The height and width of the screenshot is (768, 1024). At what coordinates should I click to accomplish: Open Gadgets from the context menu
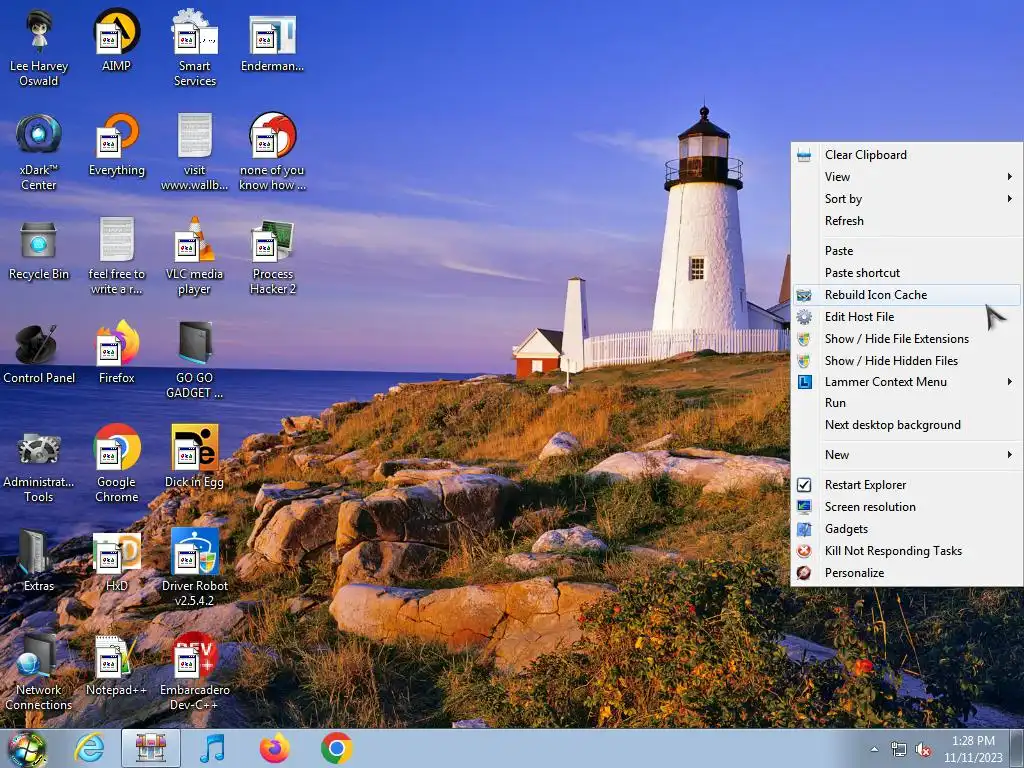tap(907, 529)
